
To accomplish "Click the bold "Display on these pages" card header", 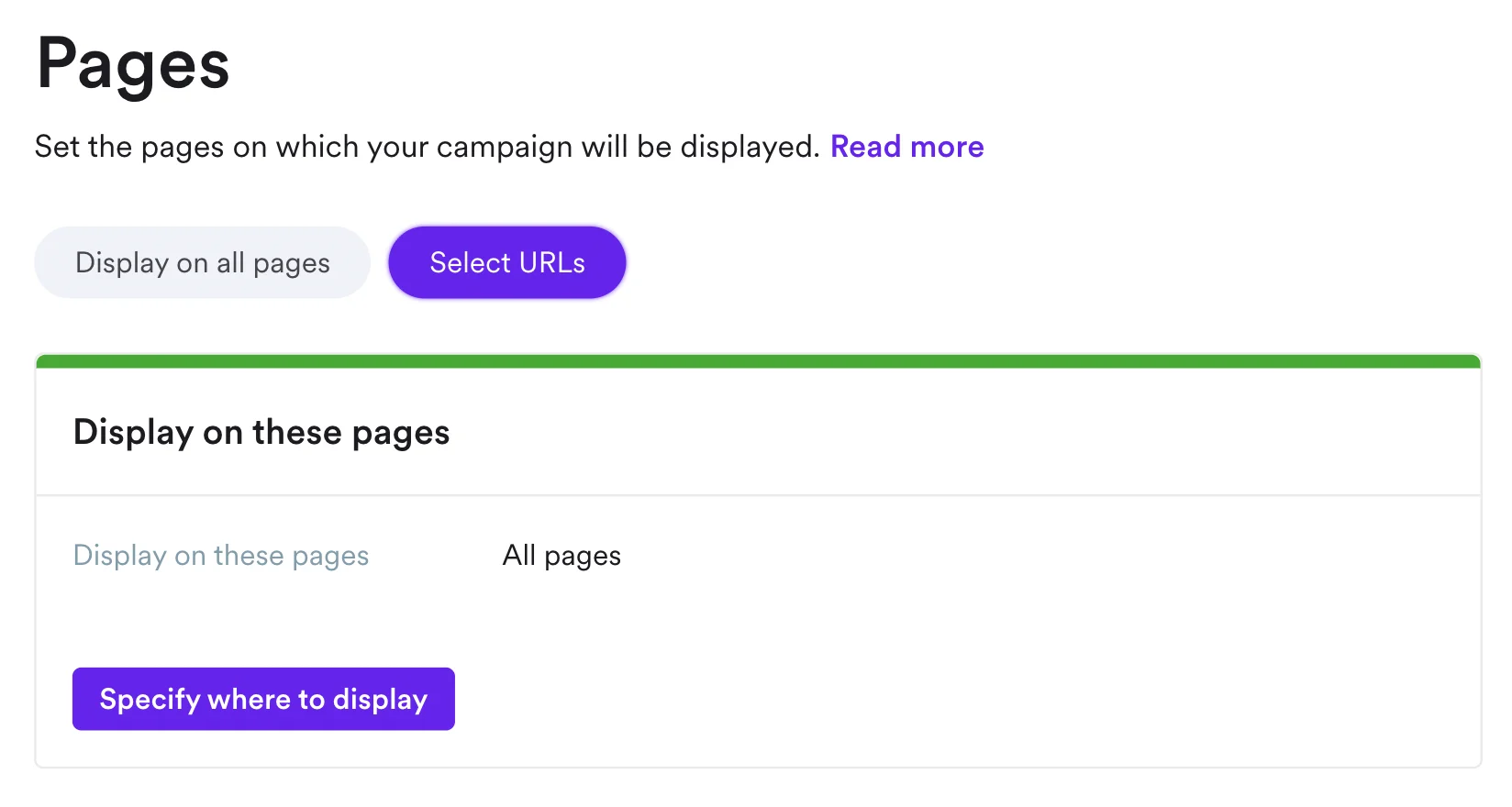I will point(261,432).
